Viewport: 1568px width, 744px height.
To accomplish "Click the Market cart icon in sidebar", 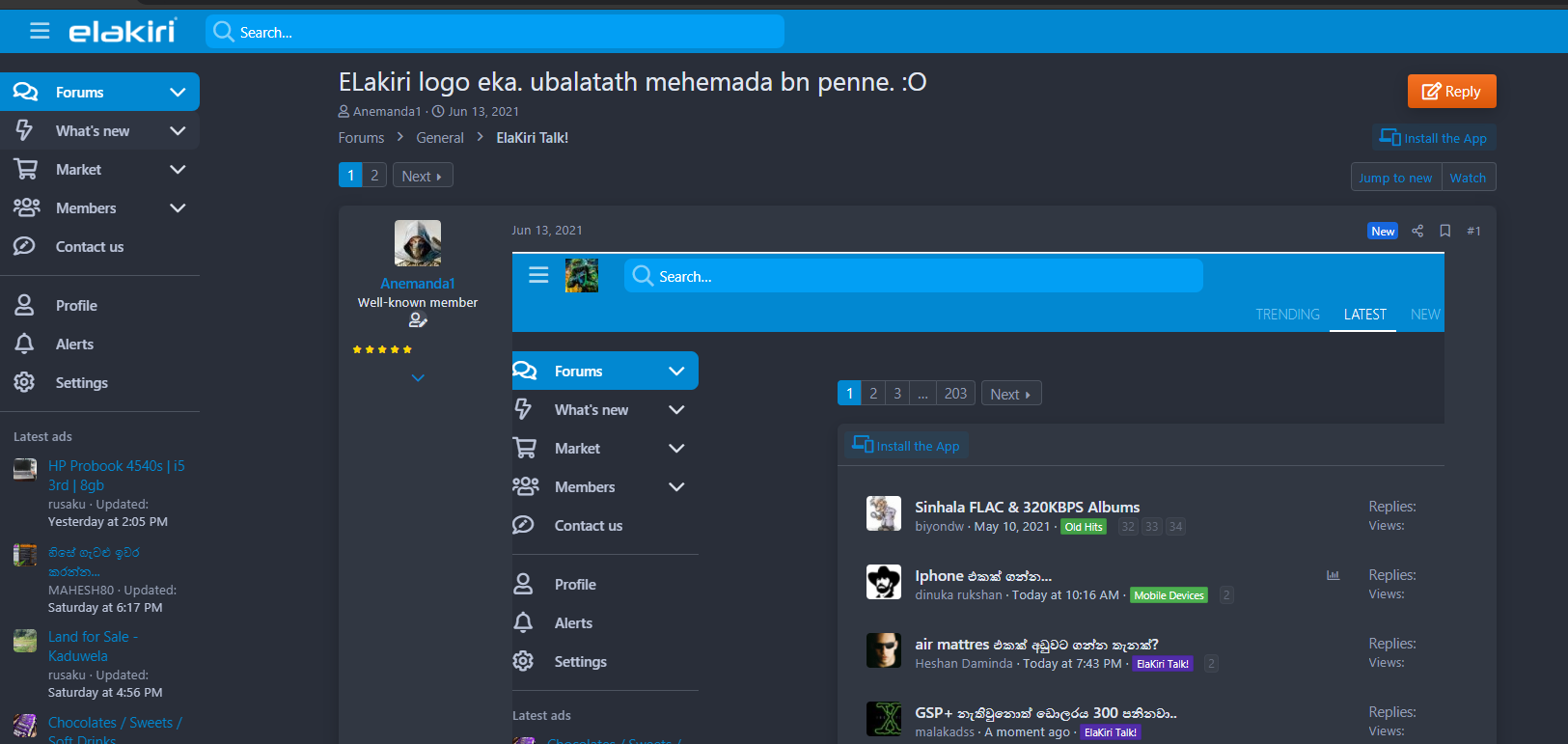I will tap(25, 169).
